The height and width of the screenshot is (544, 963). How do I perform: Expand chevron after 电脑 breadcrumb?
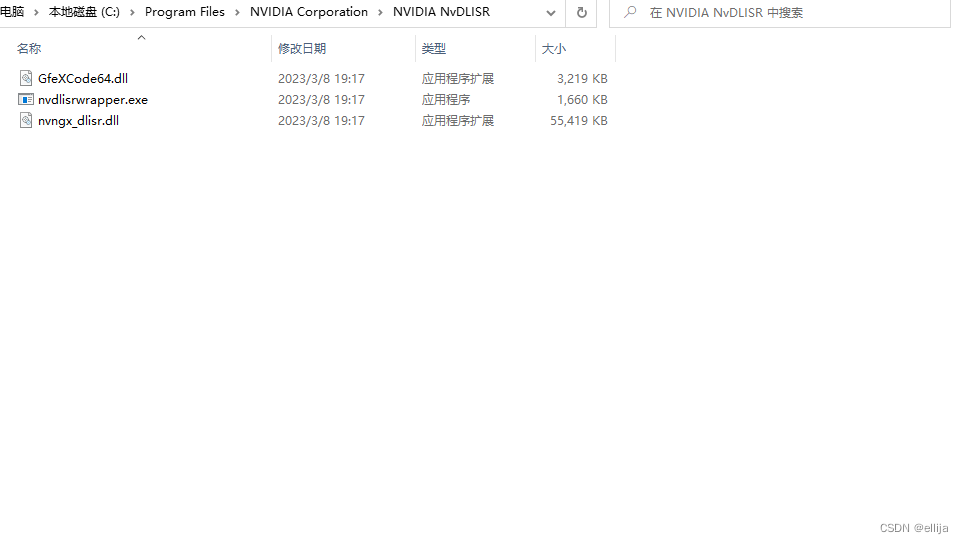click(x=36, y=12)
